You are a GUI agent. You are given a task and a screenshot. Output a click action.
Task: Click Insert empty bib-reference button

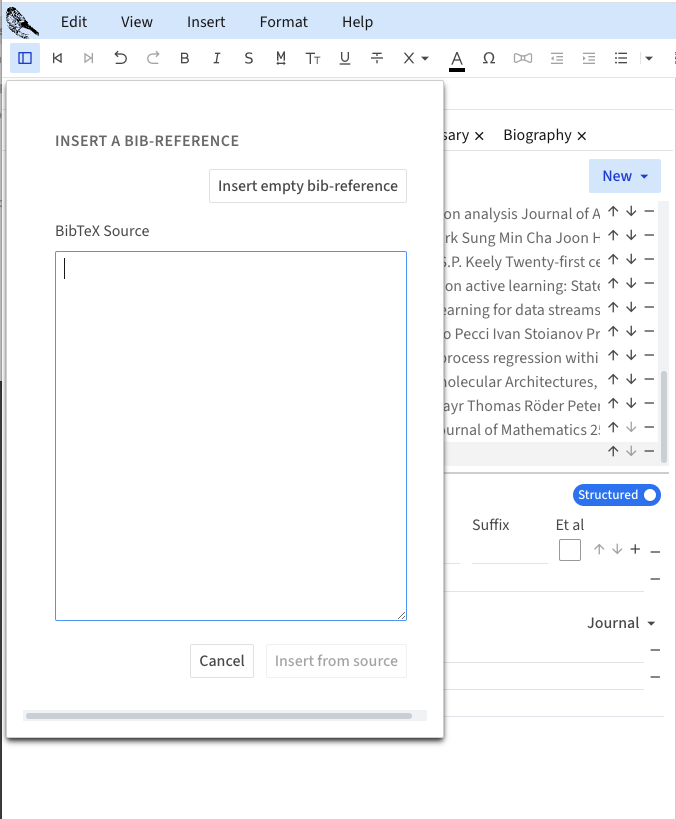click(x=308, y=186)
